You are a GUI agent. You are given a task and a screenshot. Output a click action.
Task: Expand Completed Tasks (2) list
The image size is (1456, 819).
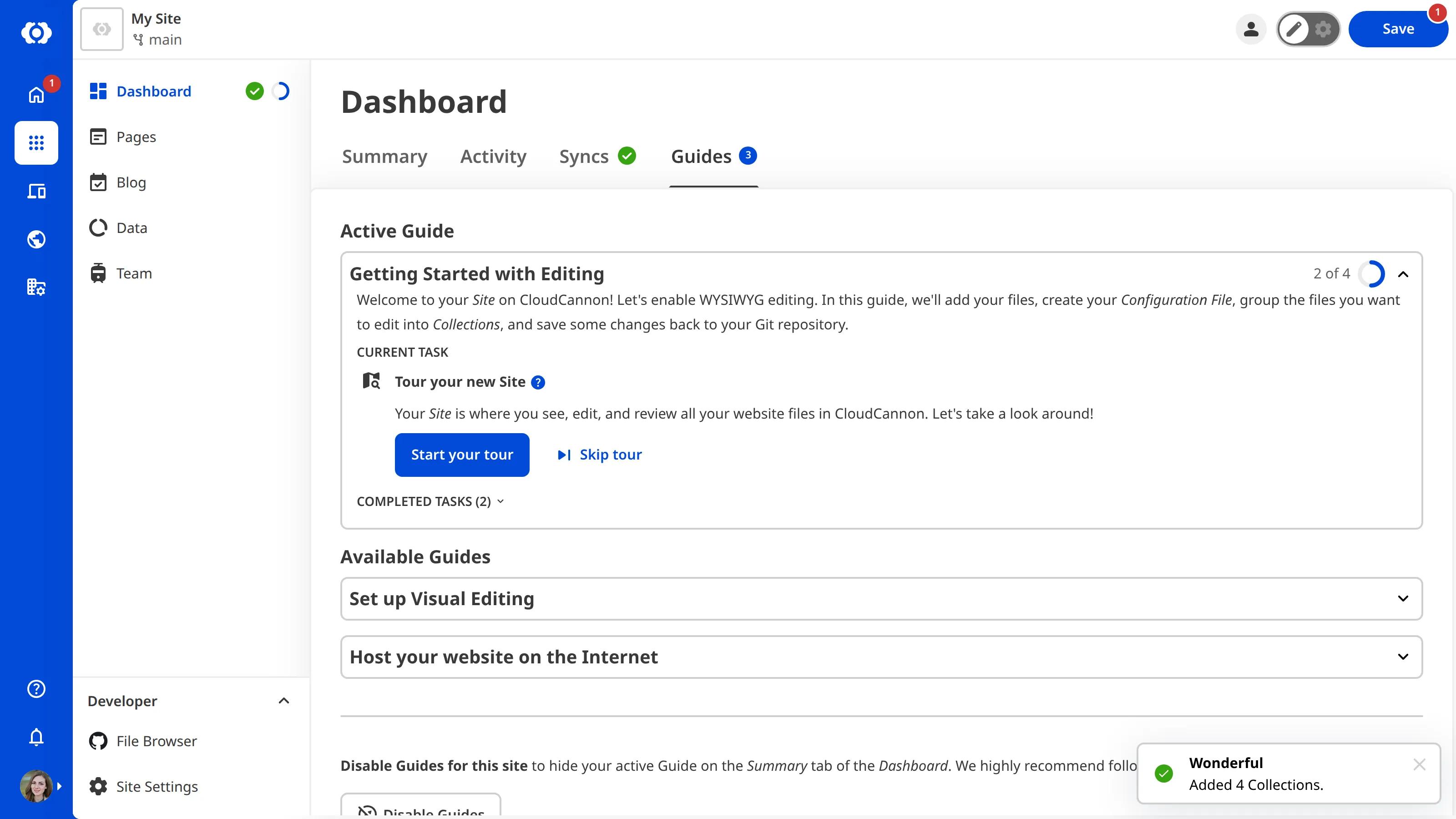[431, 501]
